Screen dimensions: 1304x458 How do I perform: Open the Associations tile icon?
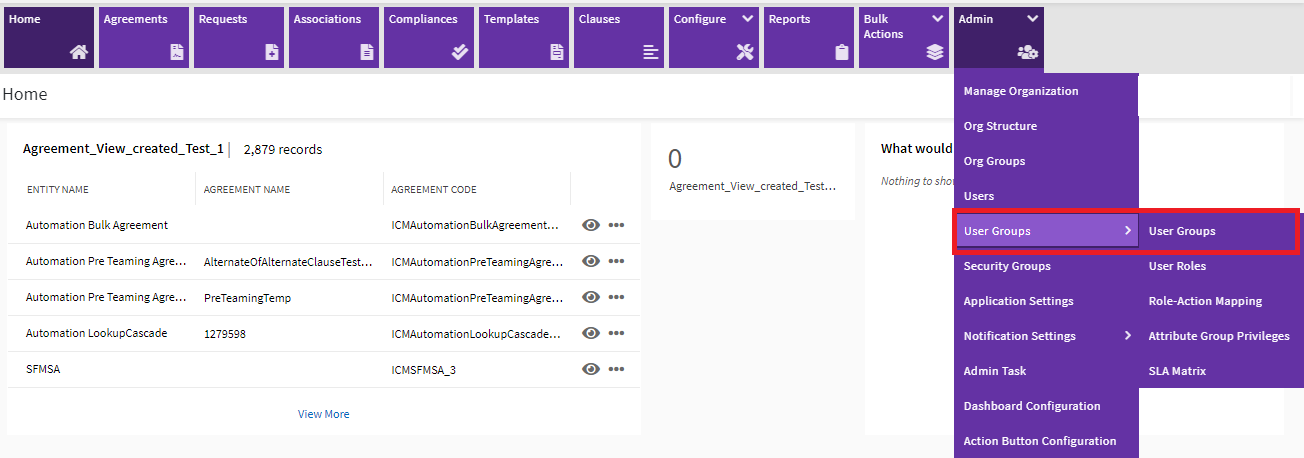[x=367, y=53]
